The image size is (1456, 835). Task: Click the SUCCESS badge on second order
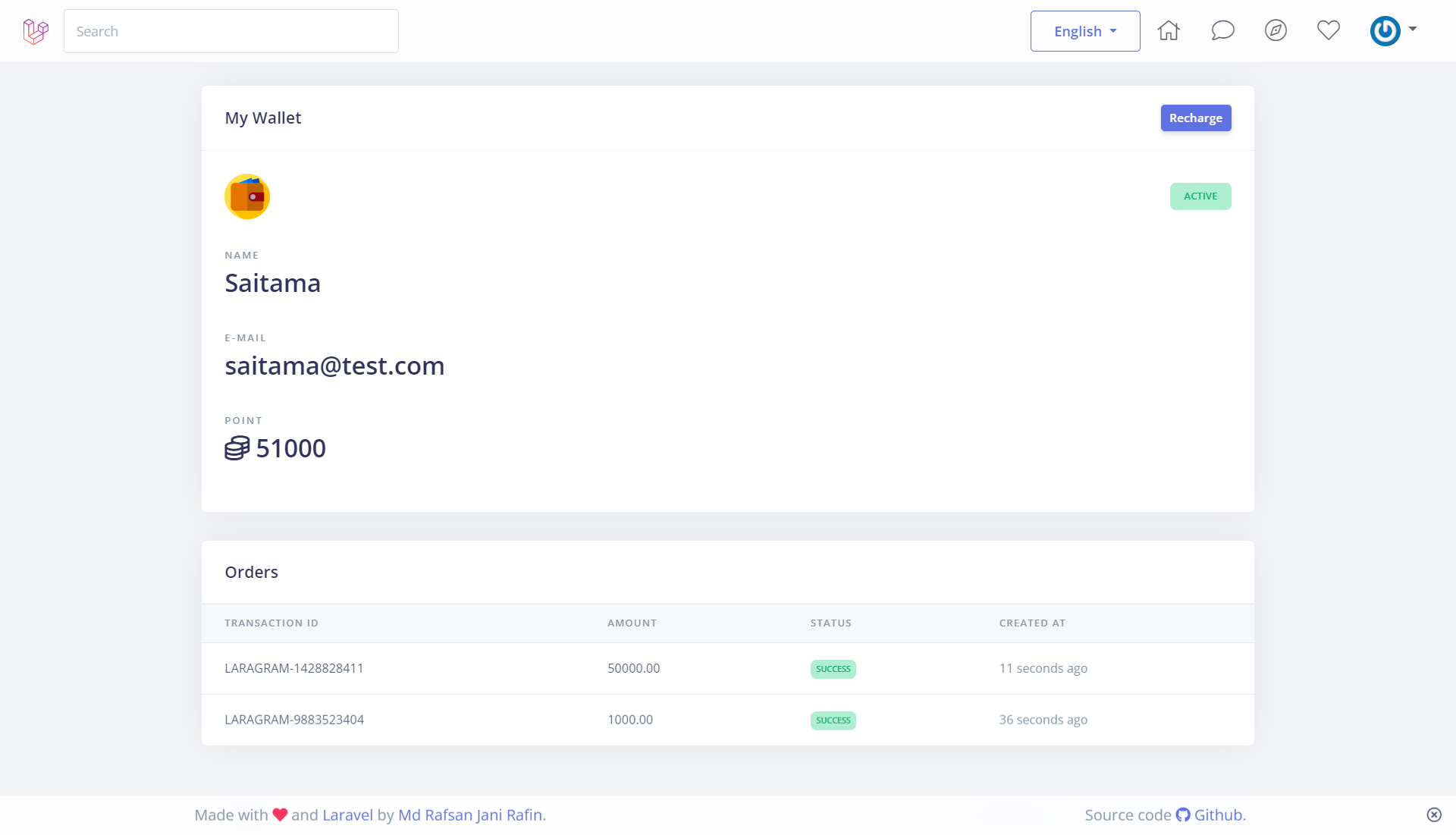(833, 720)
